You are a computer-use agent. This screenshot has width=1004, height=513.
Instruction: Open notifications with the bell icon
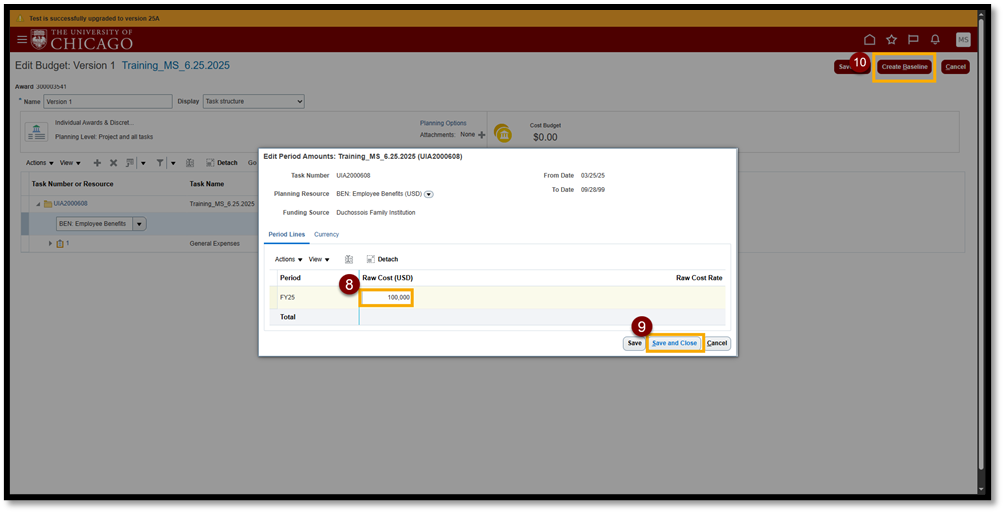point(935,39)
